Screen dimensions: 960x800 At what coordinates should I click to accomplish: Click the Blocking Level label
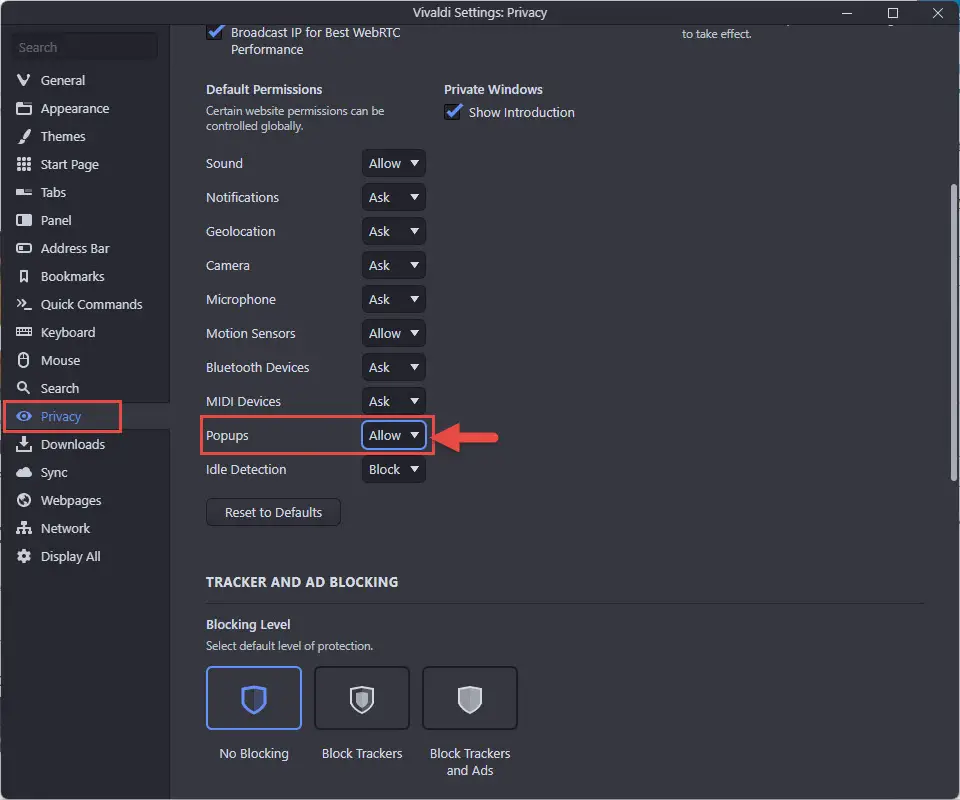pos(248,624)
